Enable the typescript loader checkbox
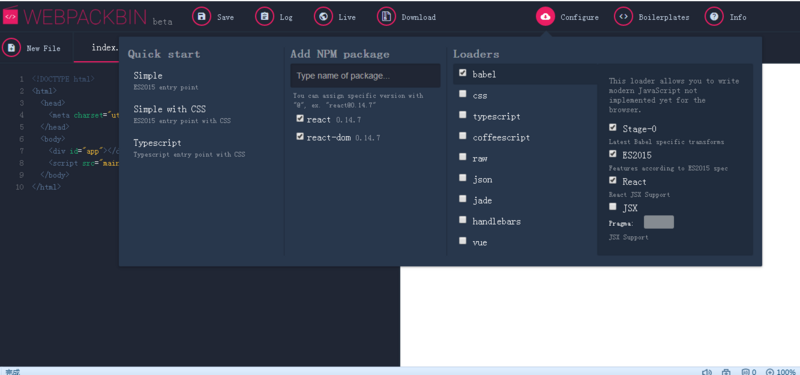 tap(462, 115)
